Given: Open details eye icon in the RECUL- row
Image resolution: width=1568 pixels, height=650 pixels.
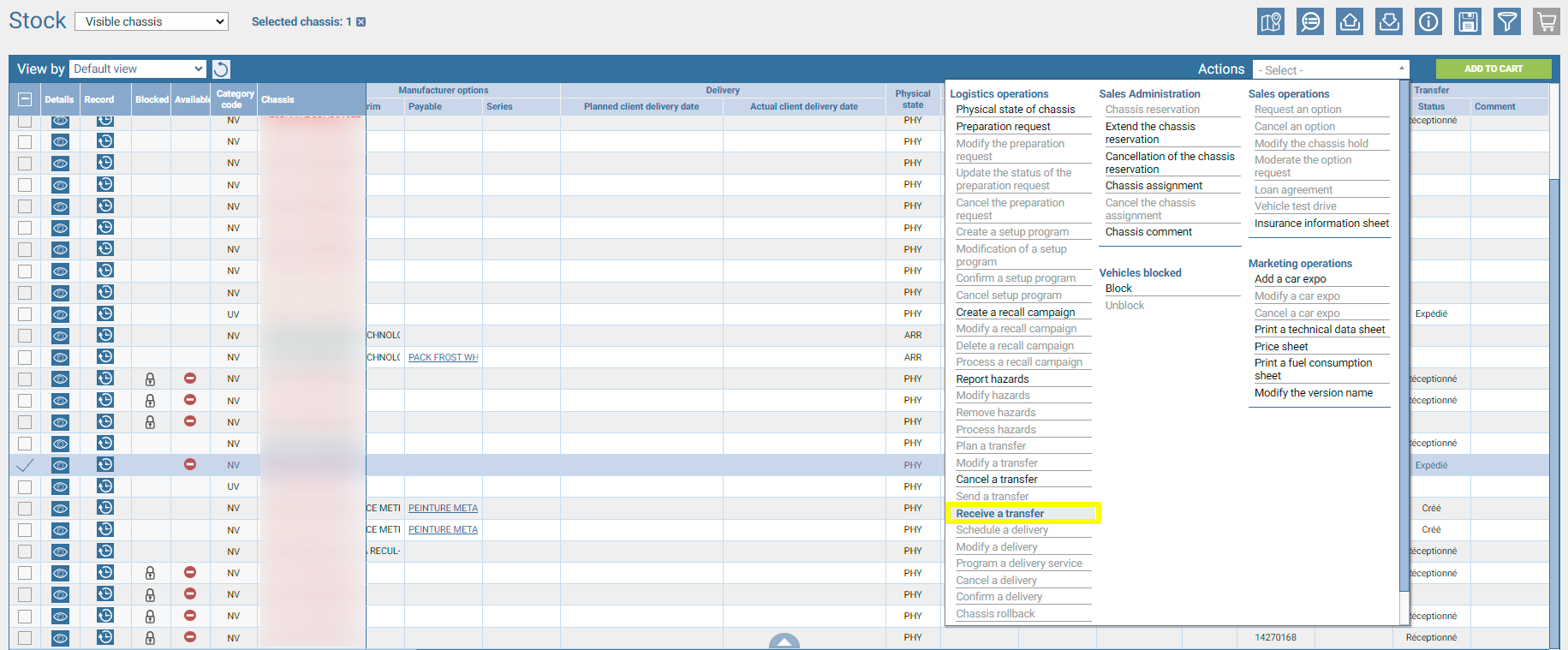Looking at the screenshot, I should [x=60, y=552].
